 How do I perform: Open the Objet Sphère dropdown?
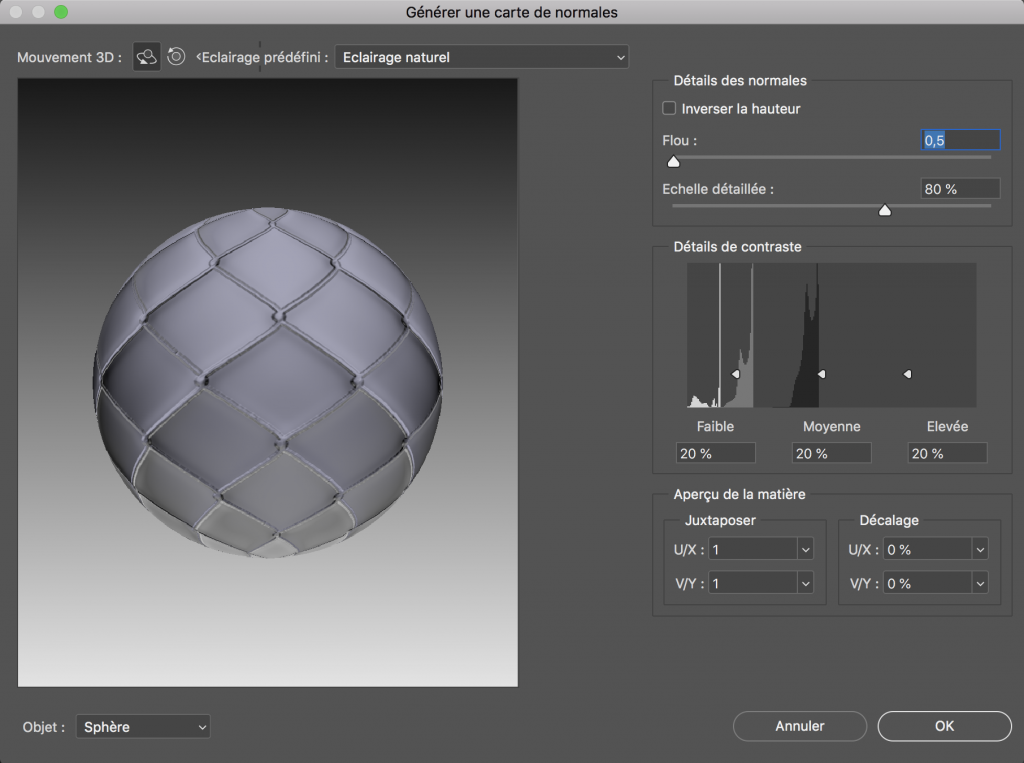(143, 727)
